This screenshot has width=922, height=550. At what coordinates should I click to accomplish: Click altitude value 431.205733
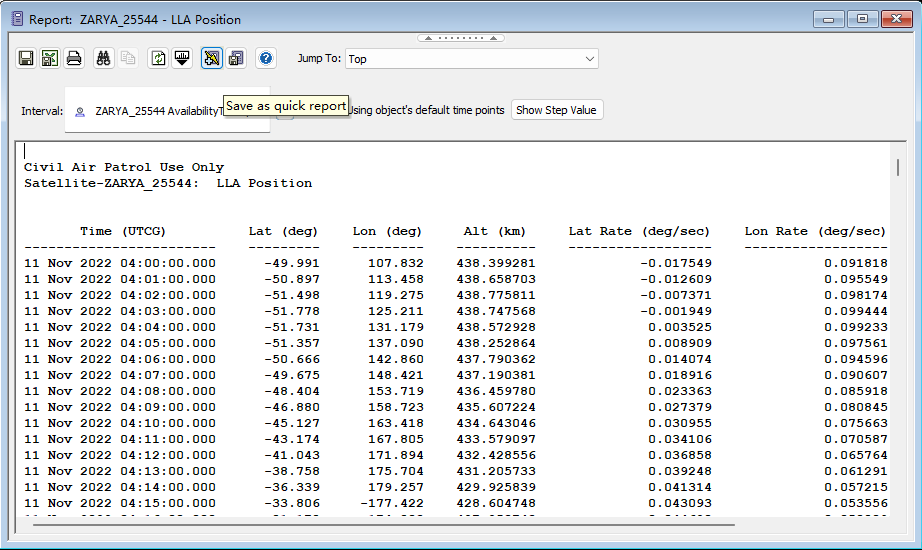click(496, 471)
